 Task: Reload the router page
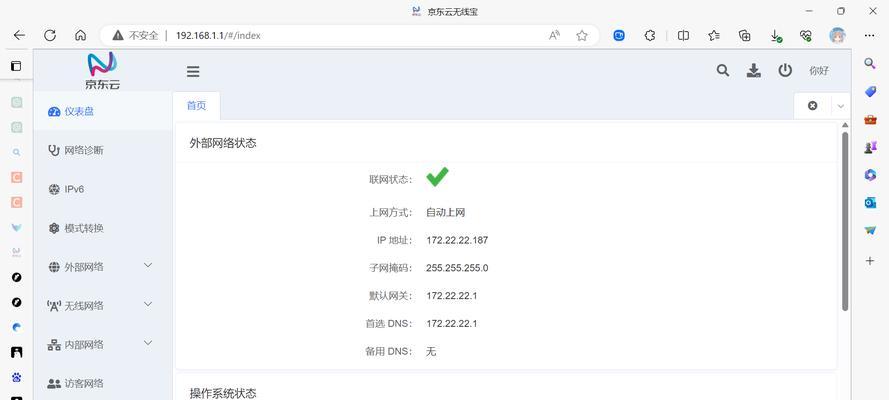click(x=50, y=35)
